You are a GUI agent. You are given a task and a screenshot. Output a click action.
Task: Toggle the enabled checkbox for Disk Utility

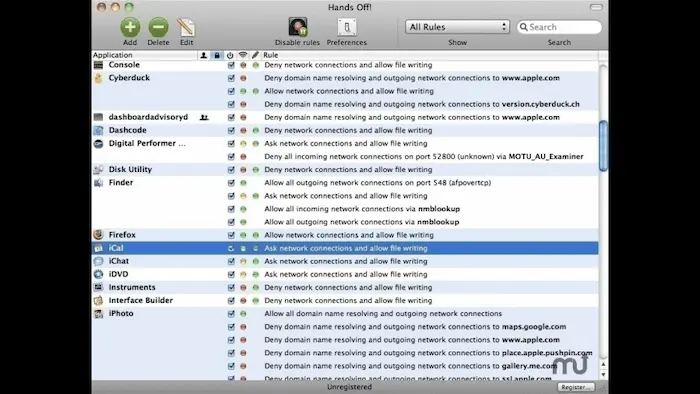[x=231, y=170]
